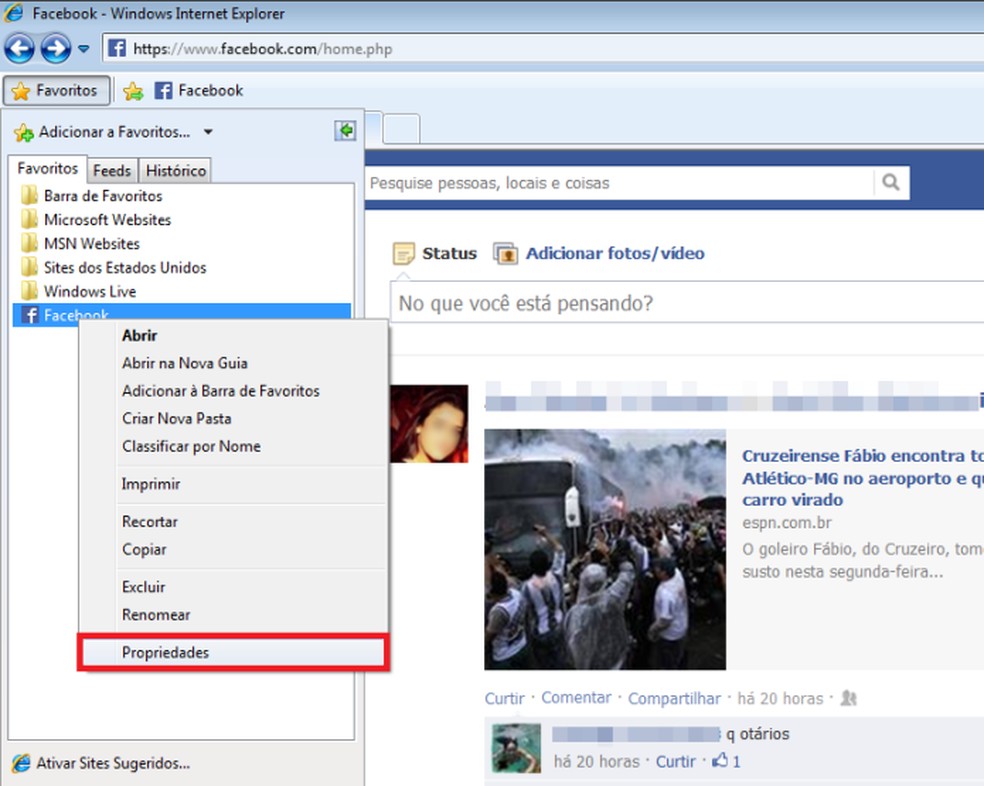Screen dimensions: 984x786
Task: Switch to the Histórico tab
Action: 176,171
